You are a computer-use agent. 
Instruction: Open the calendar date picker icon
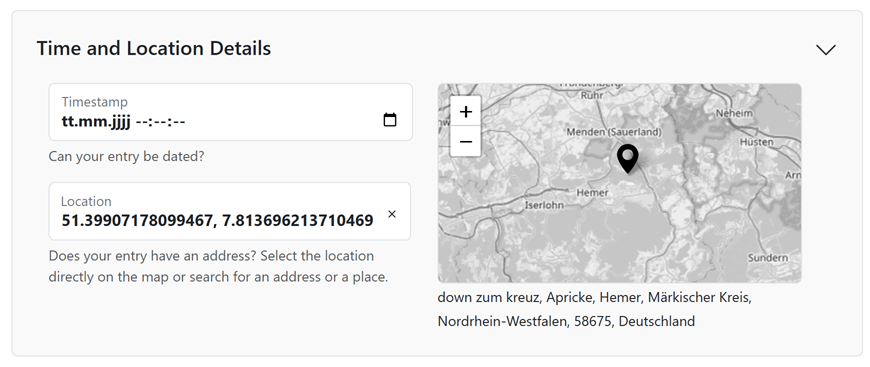(x=390, y=119)
